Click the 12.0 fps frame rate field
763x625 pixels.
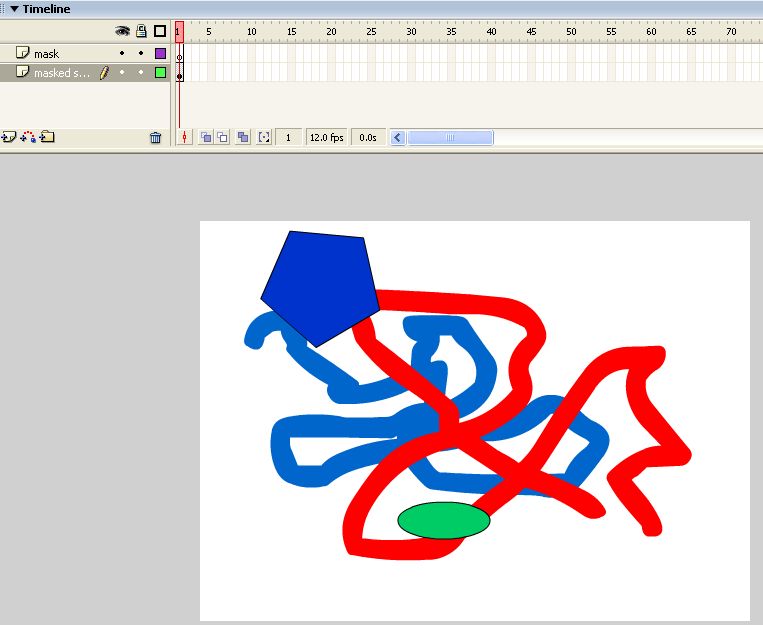pyautogui.click(x=326, y=137)
